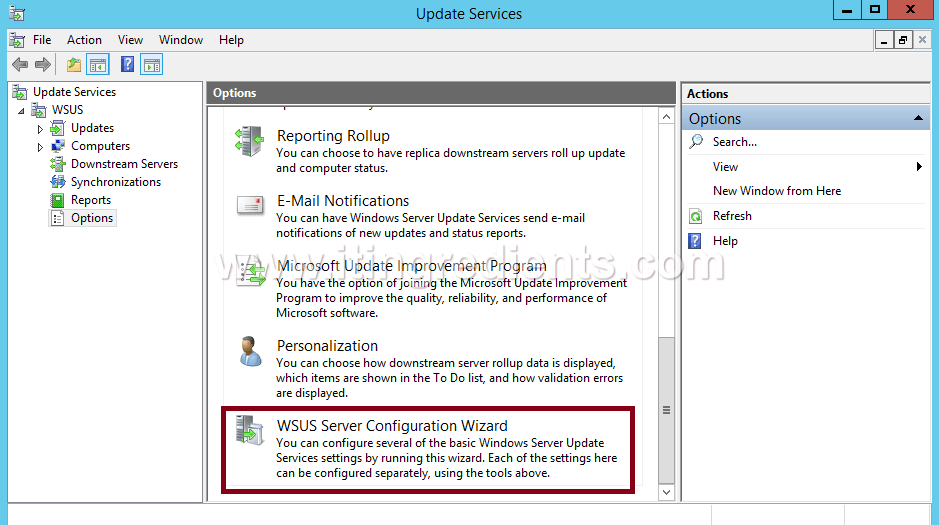Screen dimensions: 939x525
Task: Select Synchronizations in the tree
Action: tap(116, 182)
